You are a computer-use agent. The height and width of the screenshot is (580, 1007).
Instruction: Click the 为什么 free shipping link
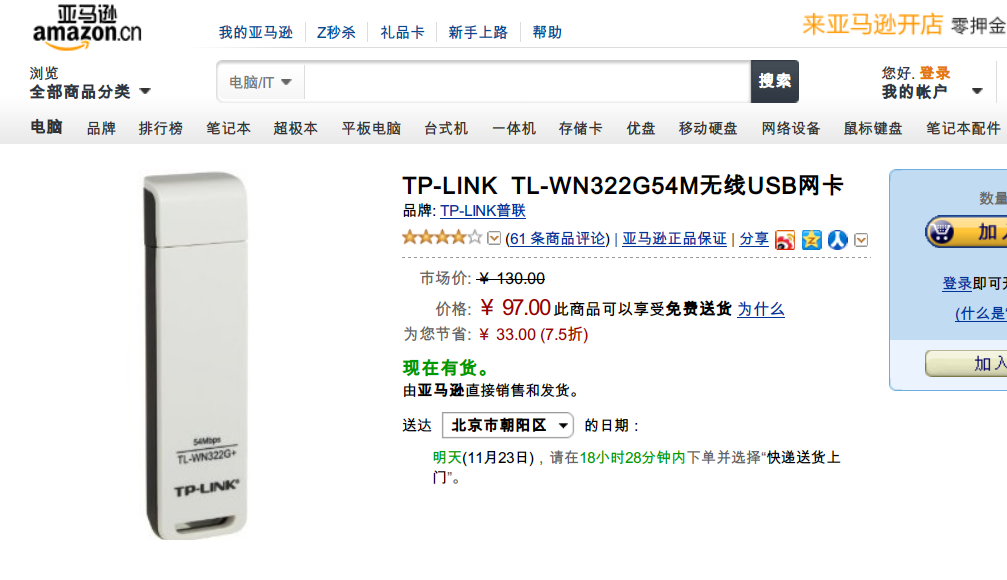click(x=760, y=310)
